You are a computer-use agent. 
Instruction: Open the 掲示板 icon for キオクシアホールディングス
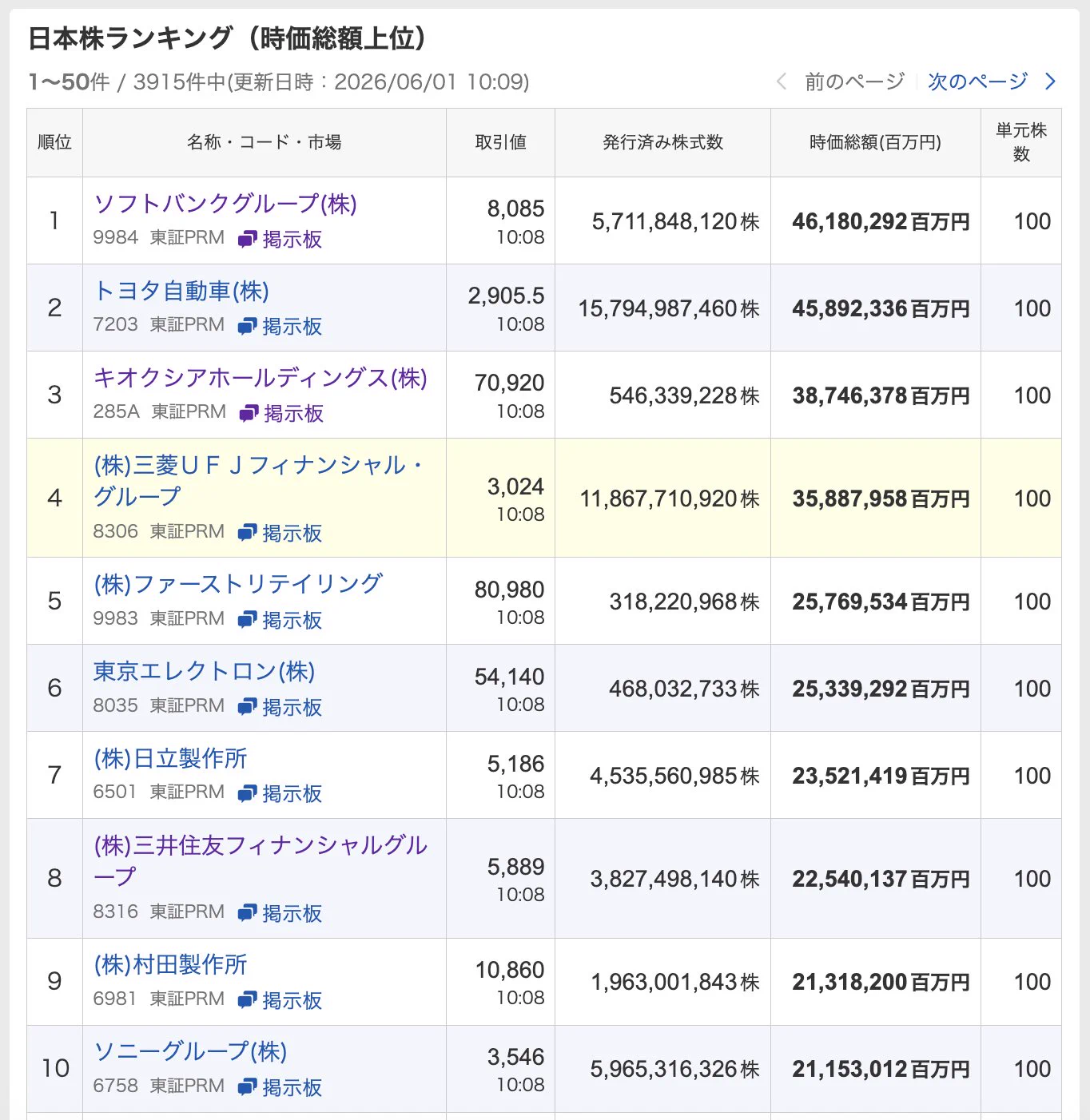(249, 413)
